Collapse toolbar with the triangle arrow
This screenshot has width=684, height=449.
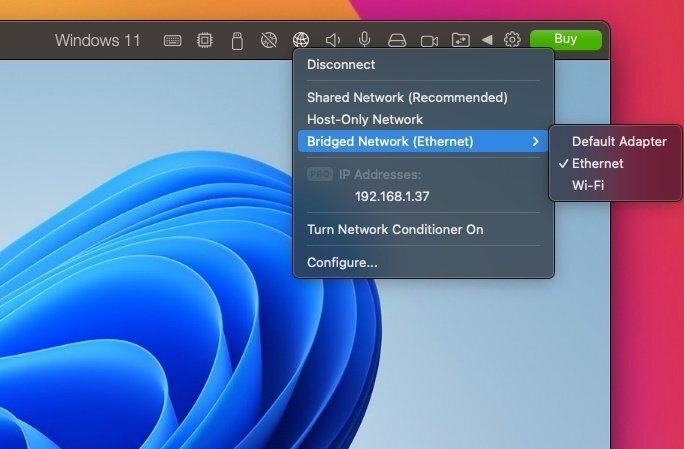pyautogui.click(x=487, y=40)
